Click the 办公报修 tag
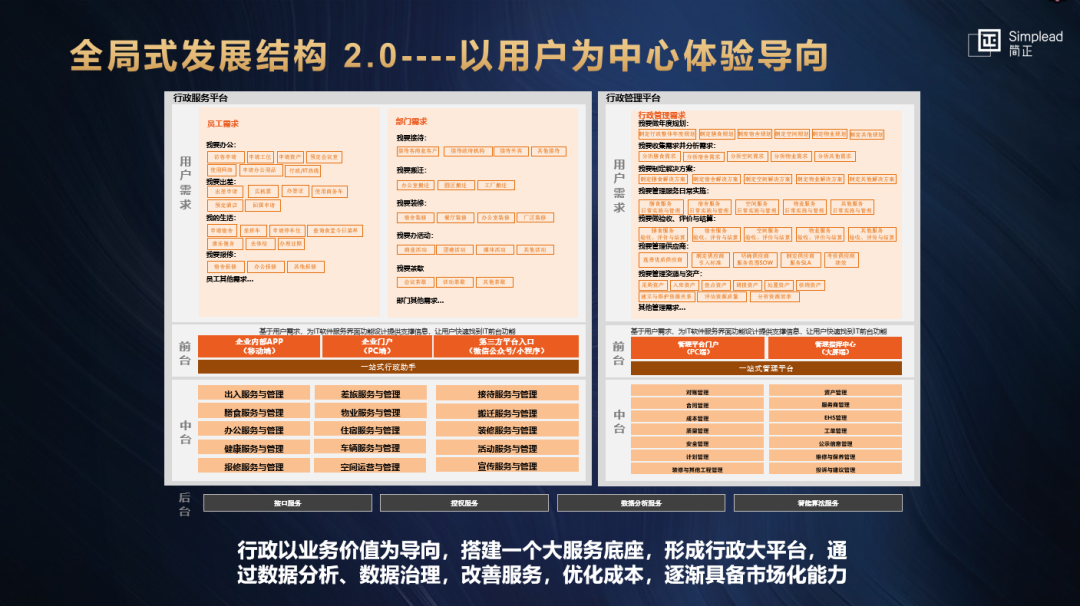 266,267
